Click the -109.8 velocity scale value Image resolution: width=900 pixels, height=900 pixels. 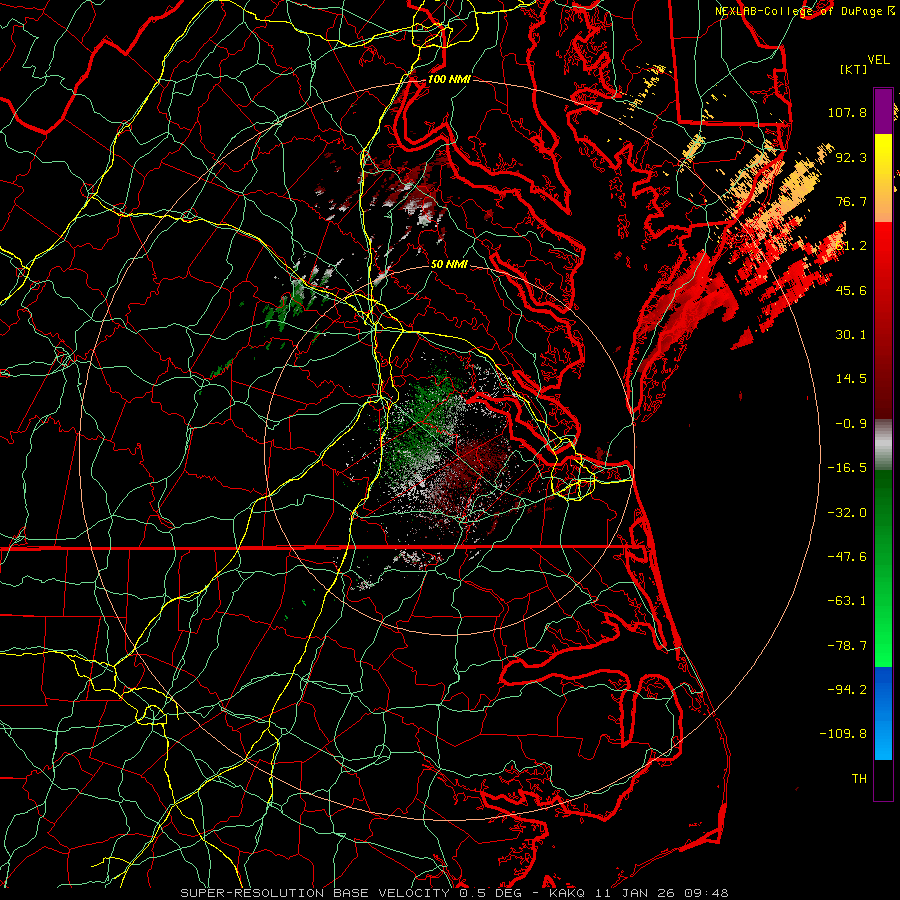(x=843, y=734)
